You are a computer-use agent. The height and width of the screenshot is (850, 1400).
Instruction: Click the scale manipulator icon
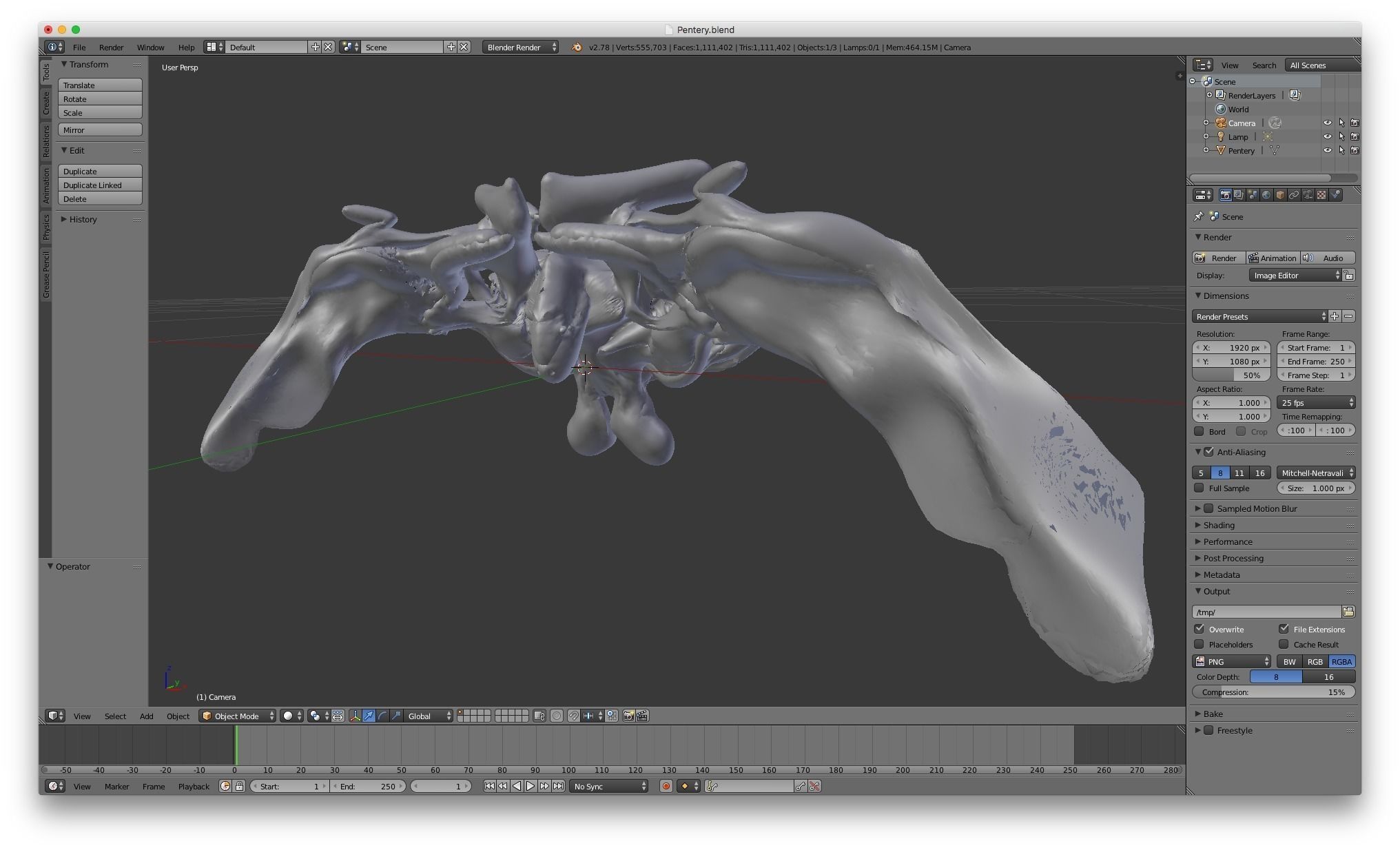pos(396,716)
